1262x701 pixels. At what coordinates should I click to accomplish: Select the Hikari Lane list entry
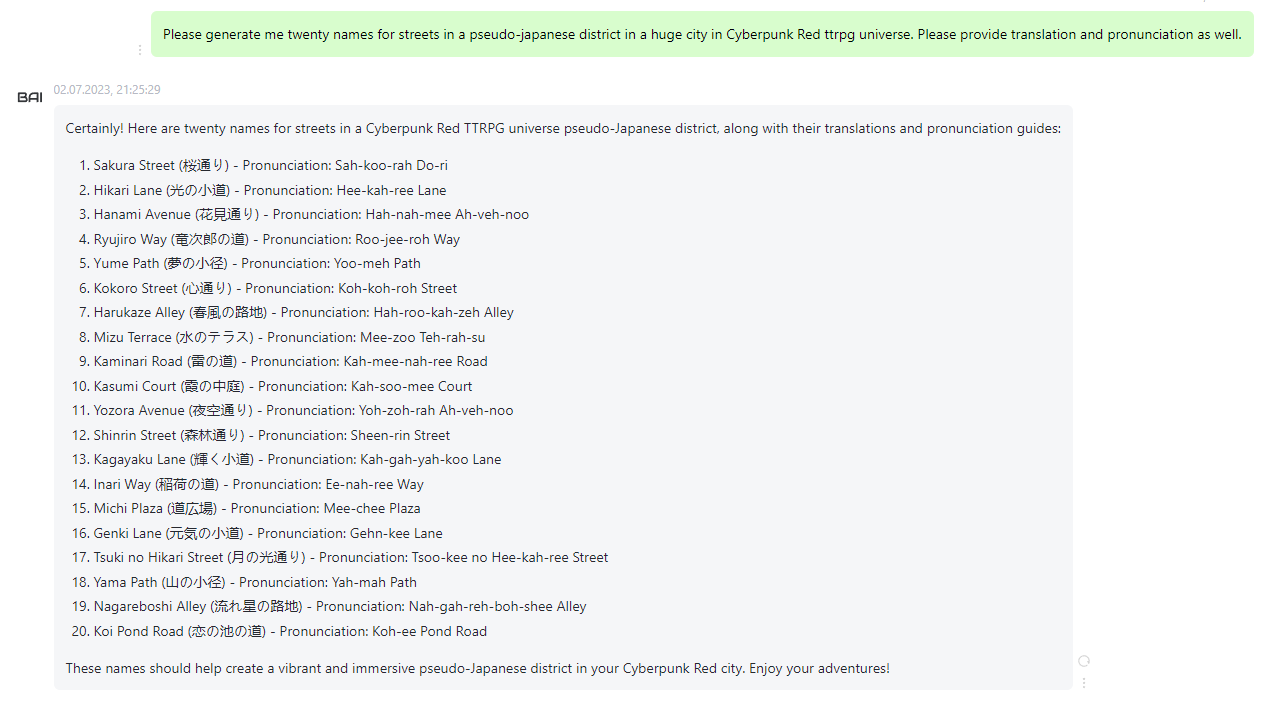(270, 190)
